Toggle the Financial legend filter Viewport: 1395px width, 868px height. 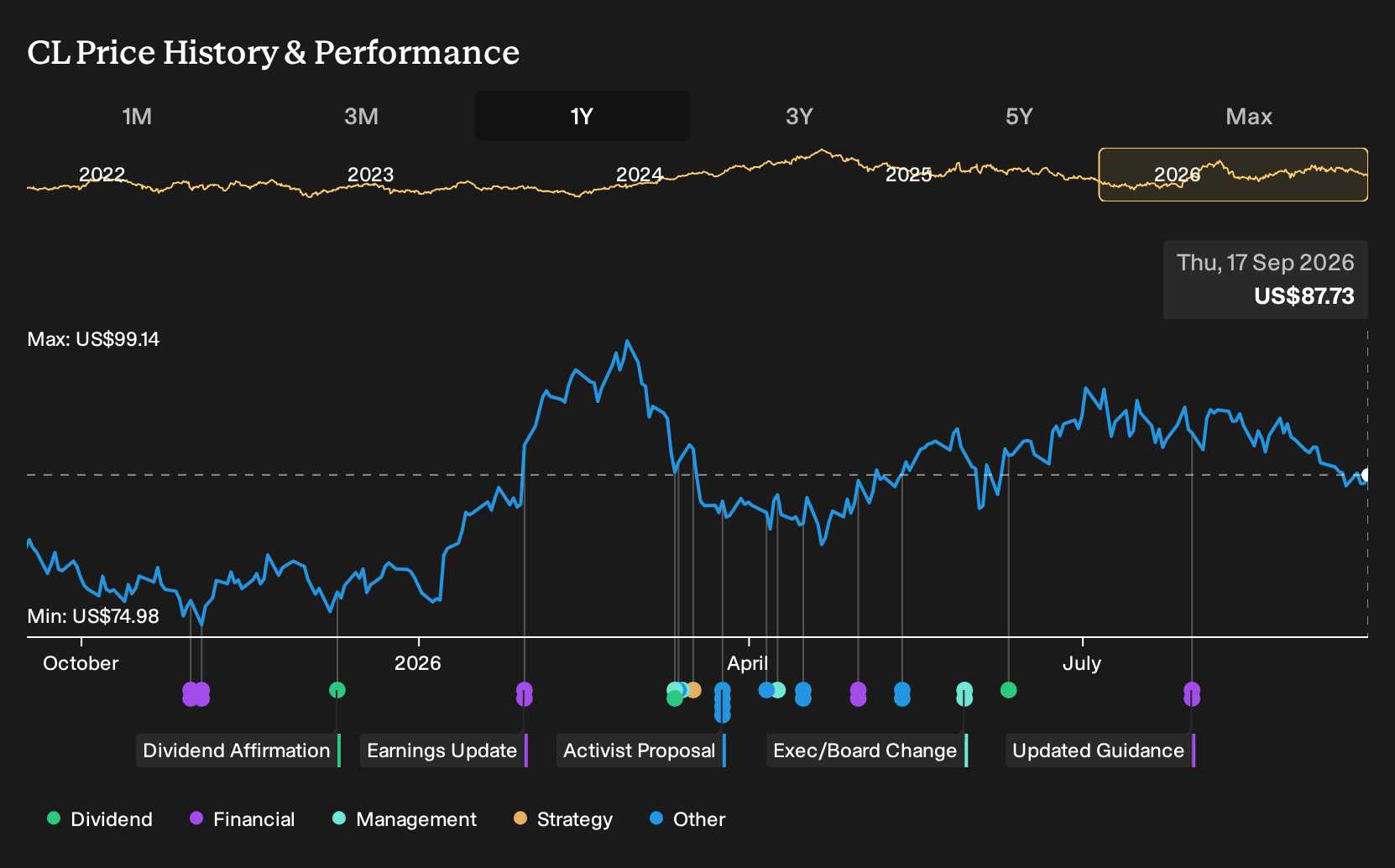point(242,819)
